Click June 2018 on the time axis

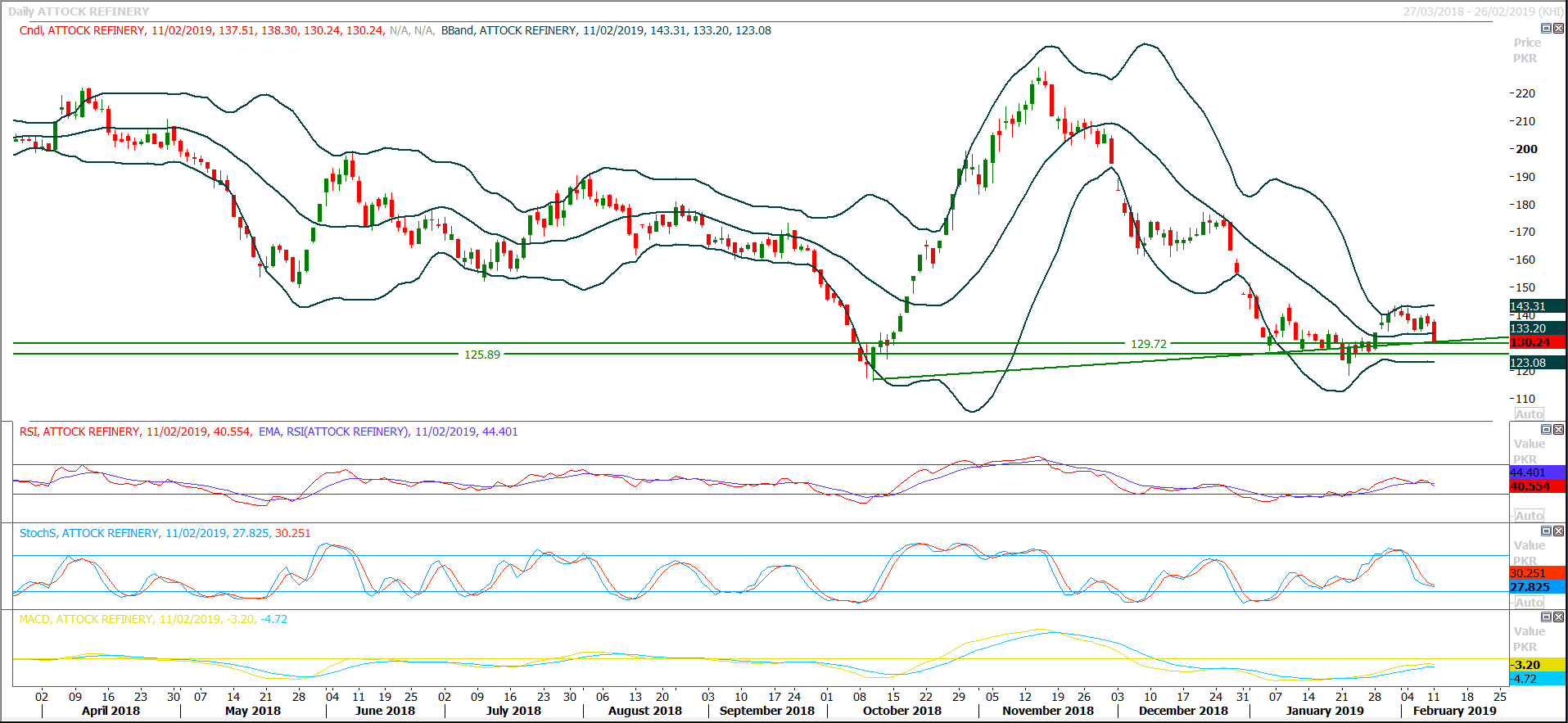[385, 711]
